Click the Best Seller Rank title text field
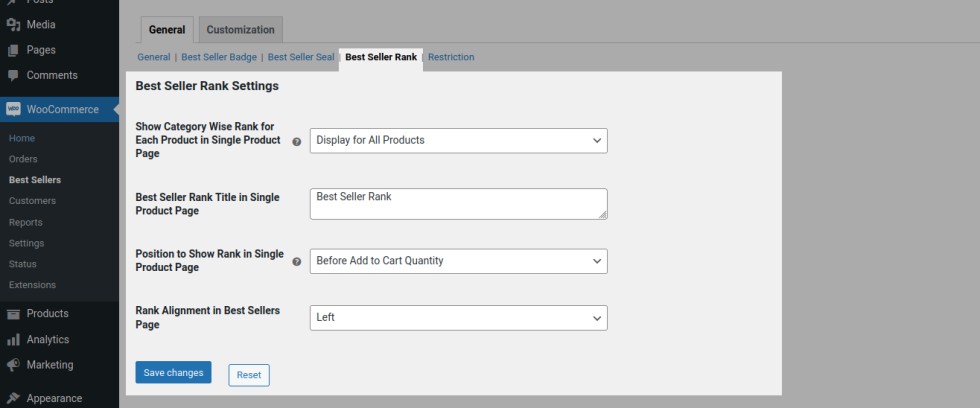This screenshot has width=980, height=408. (x=458, y=203)
